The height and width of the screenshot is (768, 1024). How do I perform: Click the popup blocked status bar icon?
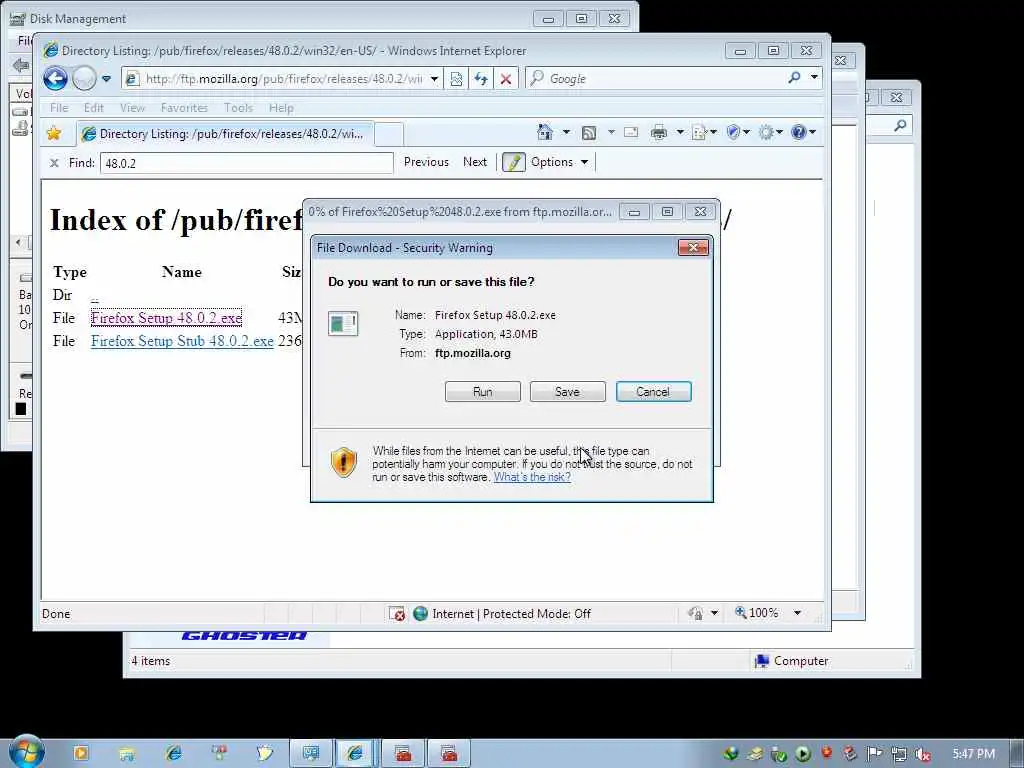click(396, 614)
